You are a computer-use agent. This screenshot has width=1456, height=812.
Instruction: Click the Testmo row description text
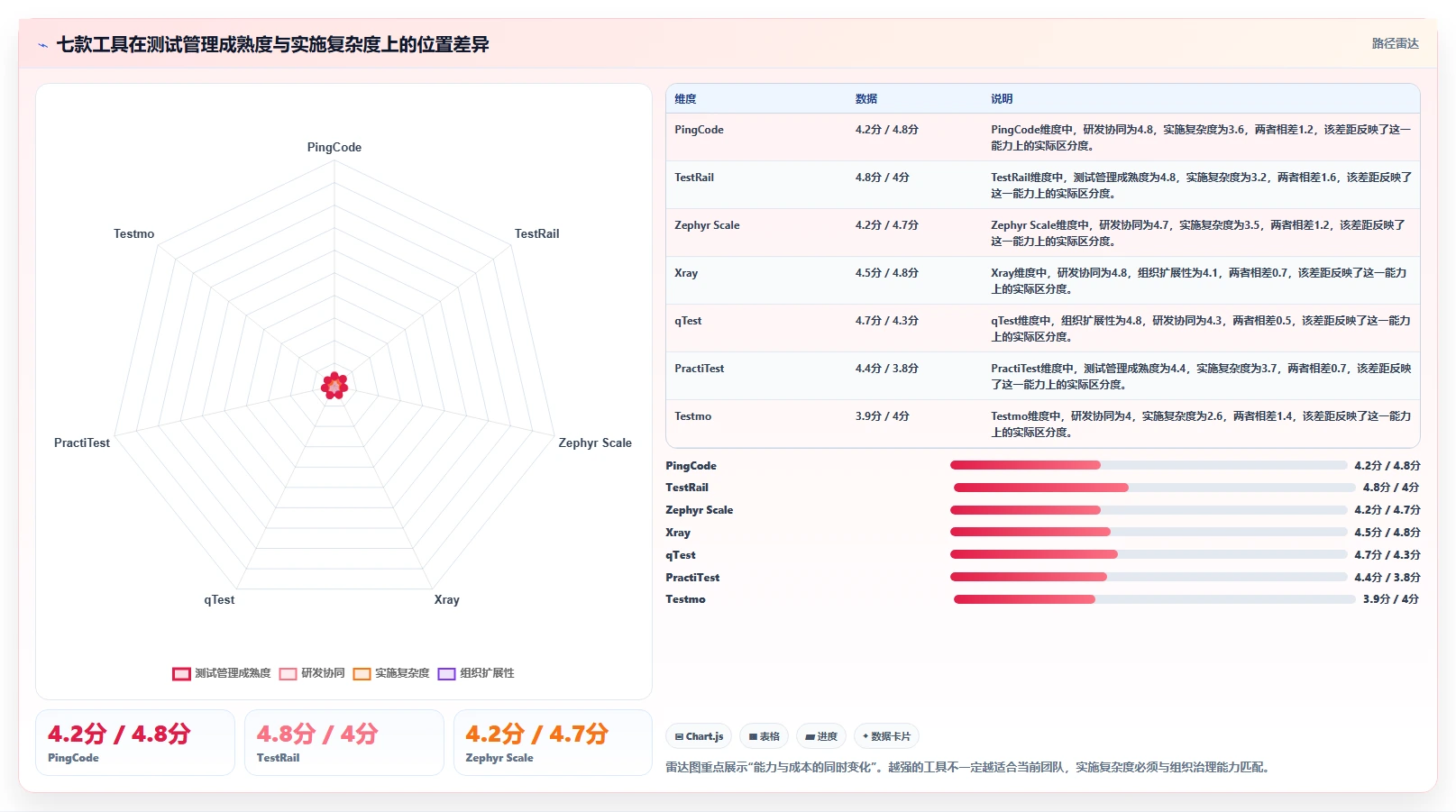tap(1201, 424)
